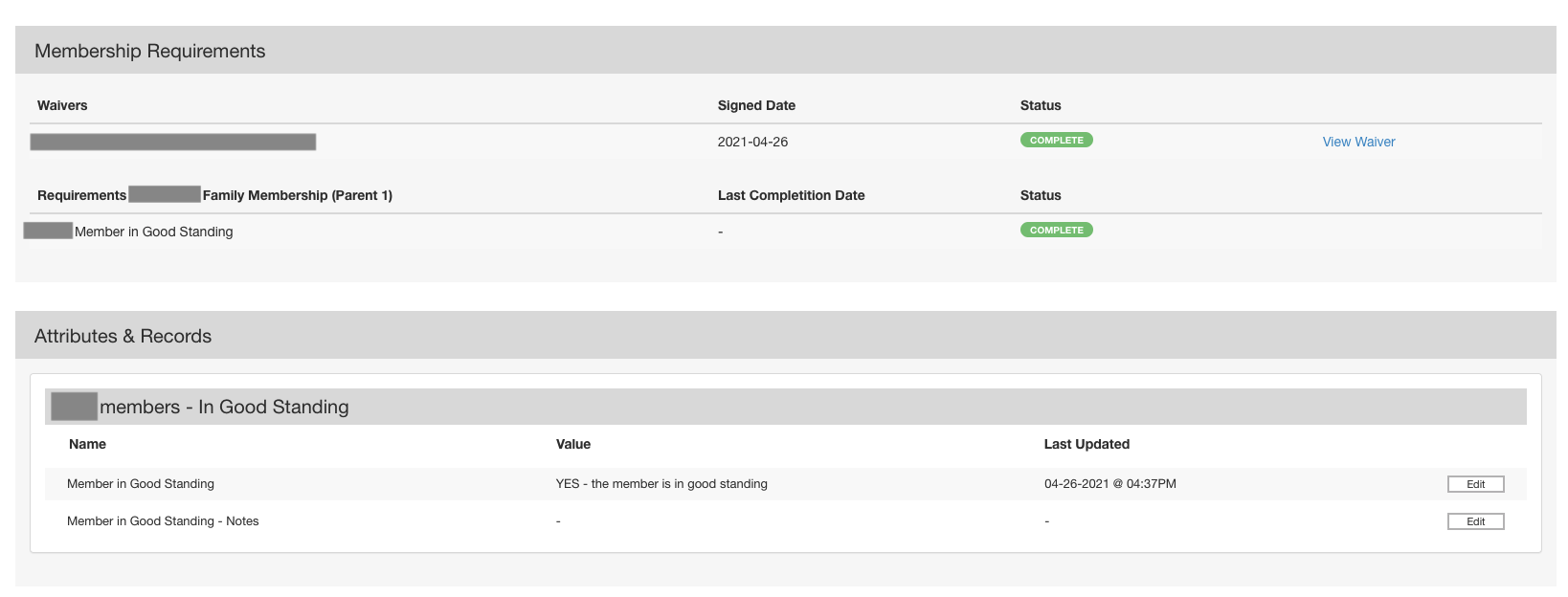Click the Last Completion Date column heading
The image size is (1568, 597).
point(791,196)
